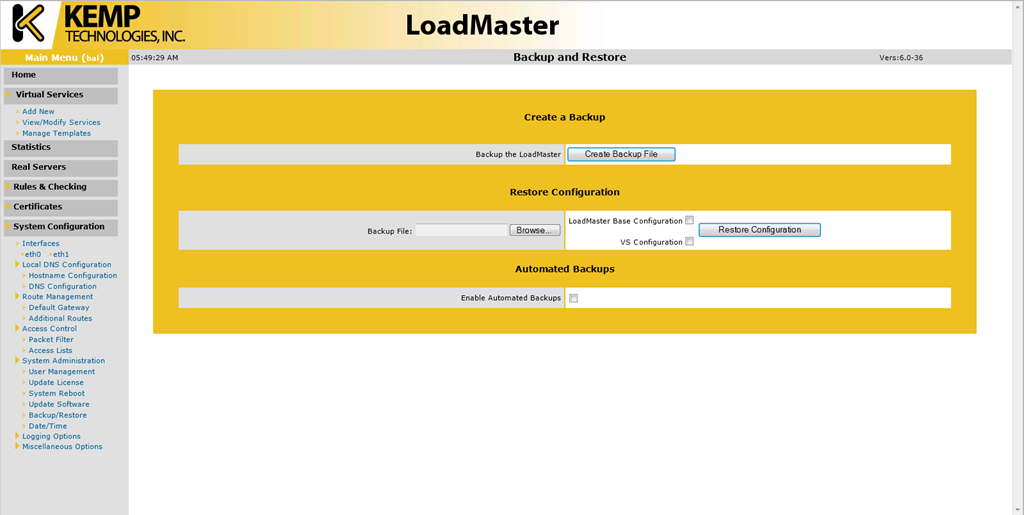Click the 05:49:29 AM clock text
This screenshot has height=515, width=1024.
[155, 57]
